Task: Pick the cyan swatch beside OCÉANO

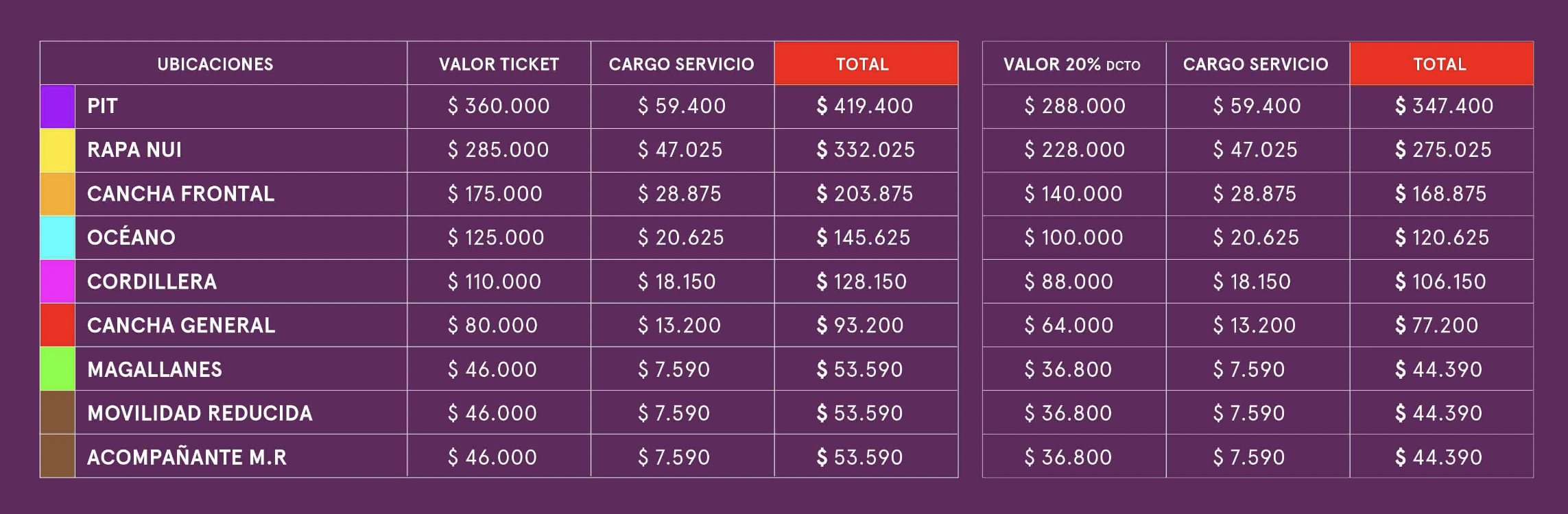Action: point(58,238)
